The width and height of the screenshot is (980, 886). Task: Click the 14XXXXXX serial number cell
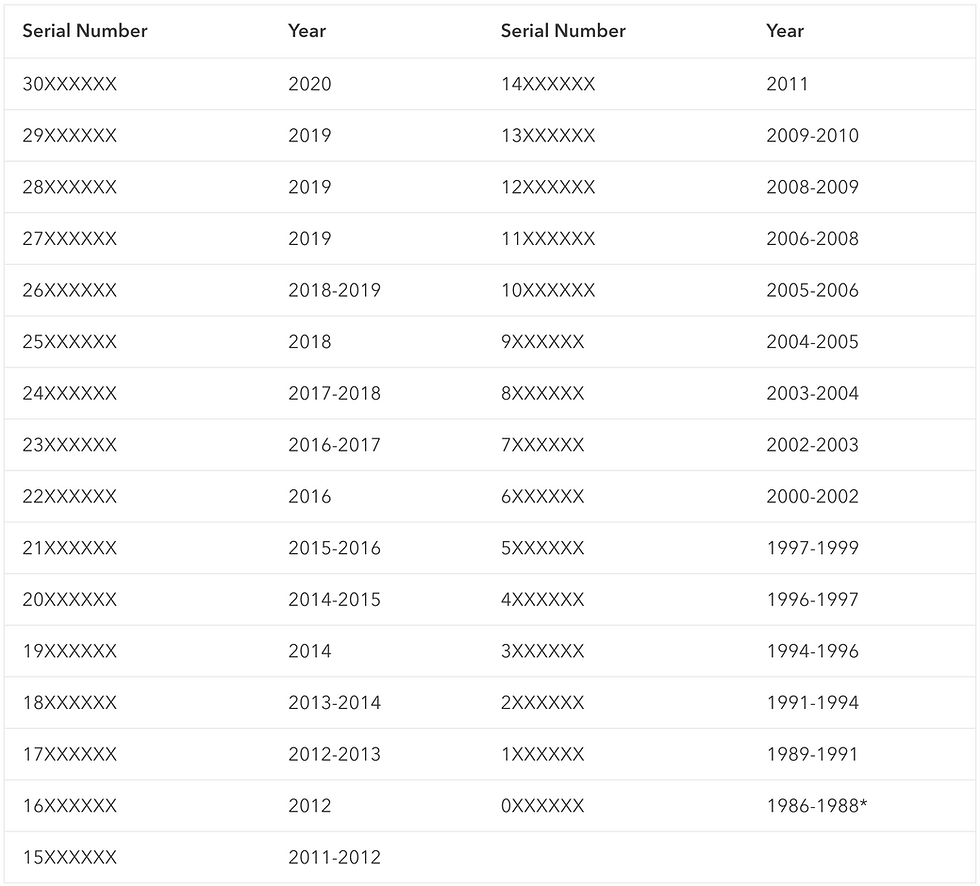pos(548,84)
